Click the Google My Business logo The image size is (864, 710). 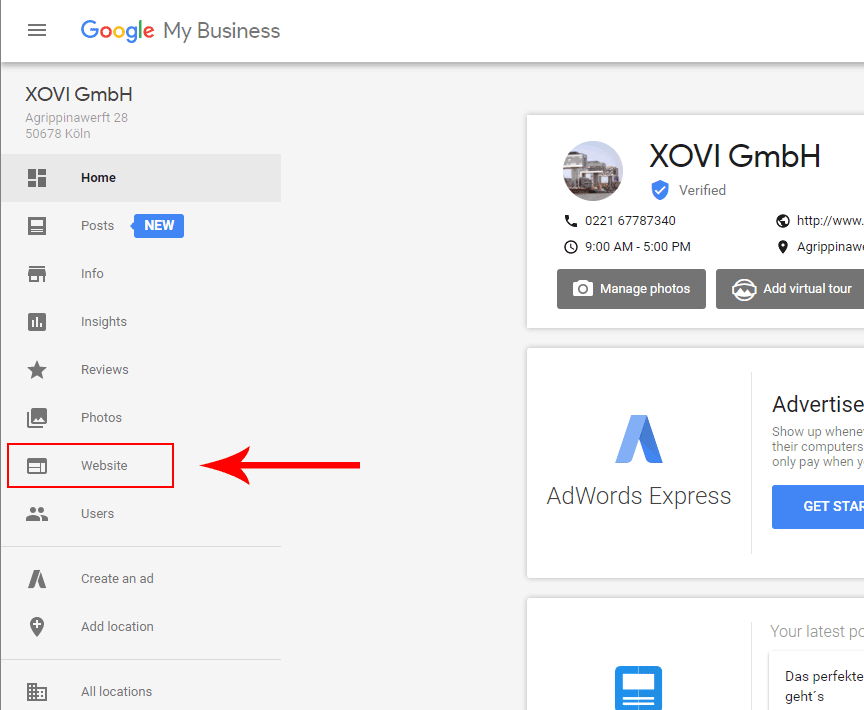(x=180, y=31)
